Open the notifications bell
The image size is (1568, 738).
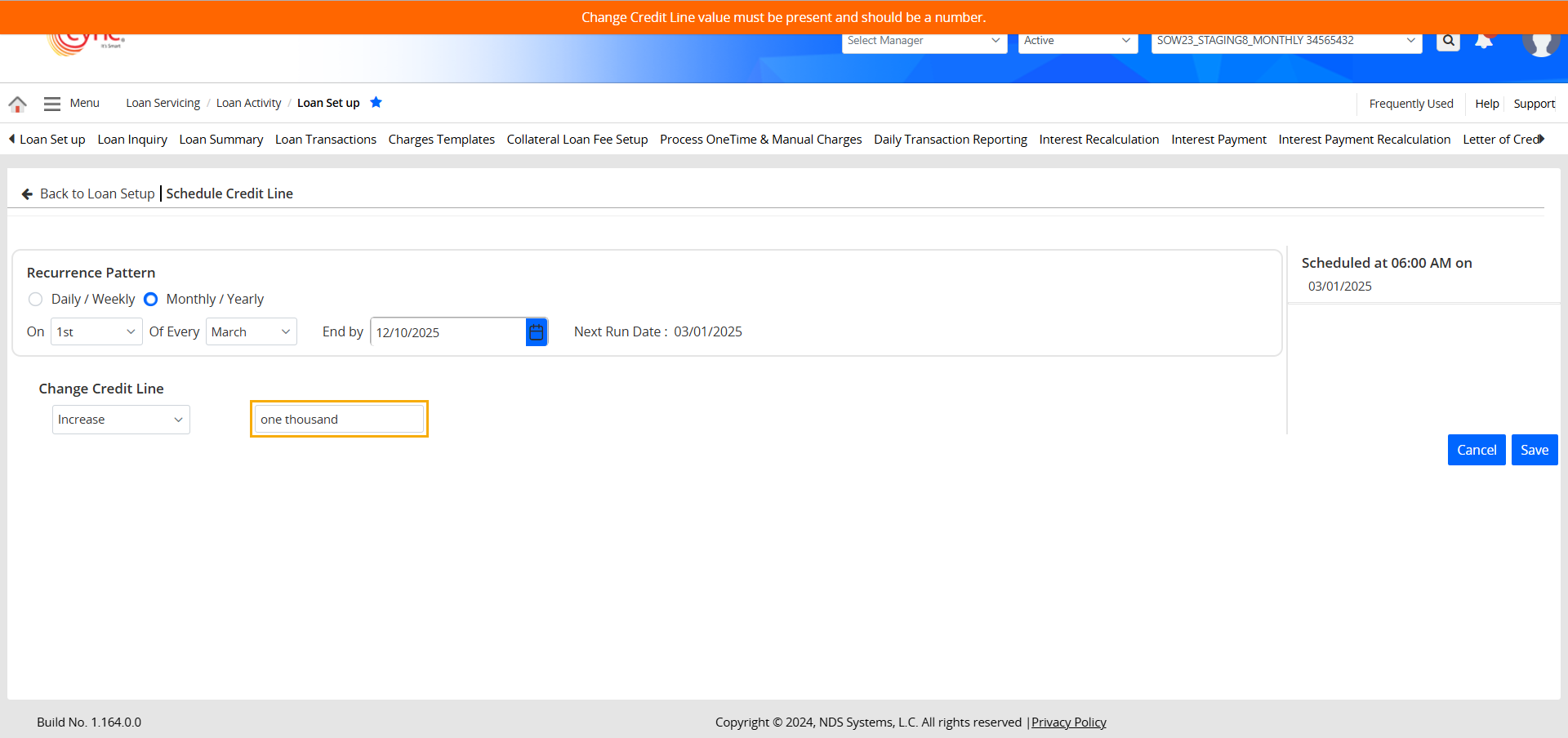[x=1484, y=42]
